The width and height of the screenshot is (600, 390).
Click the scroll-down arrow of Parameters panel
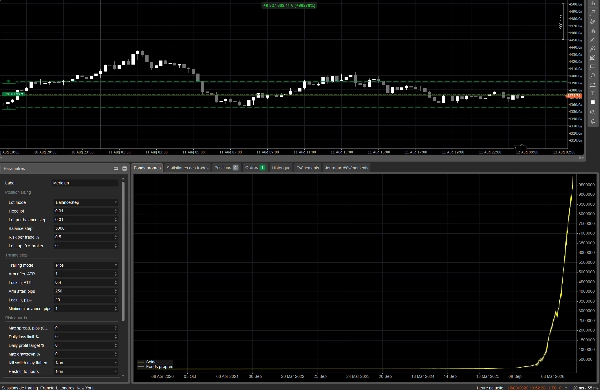tap(123, 376)
